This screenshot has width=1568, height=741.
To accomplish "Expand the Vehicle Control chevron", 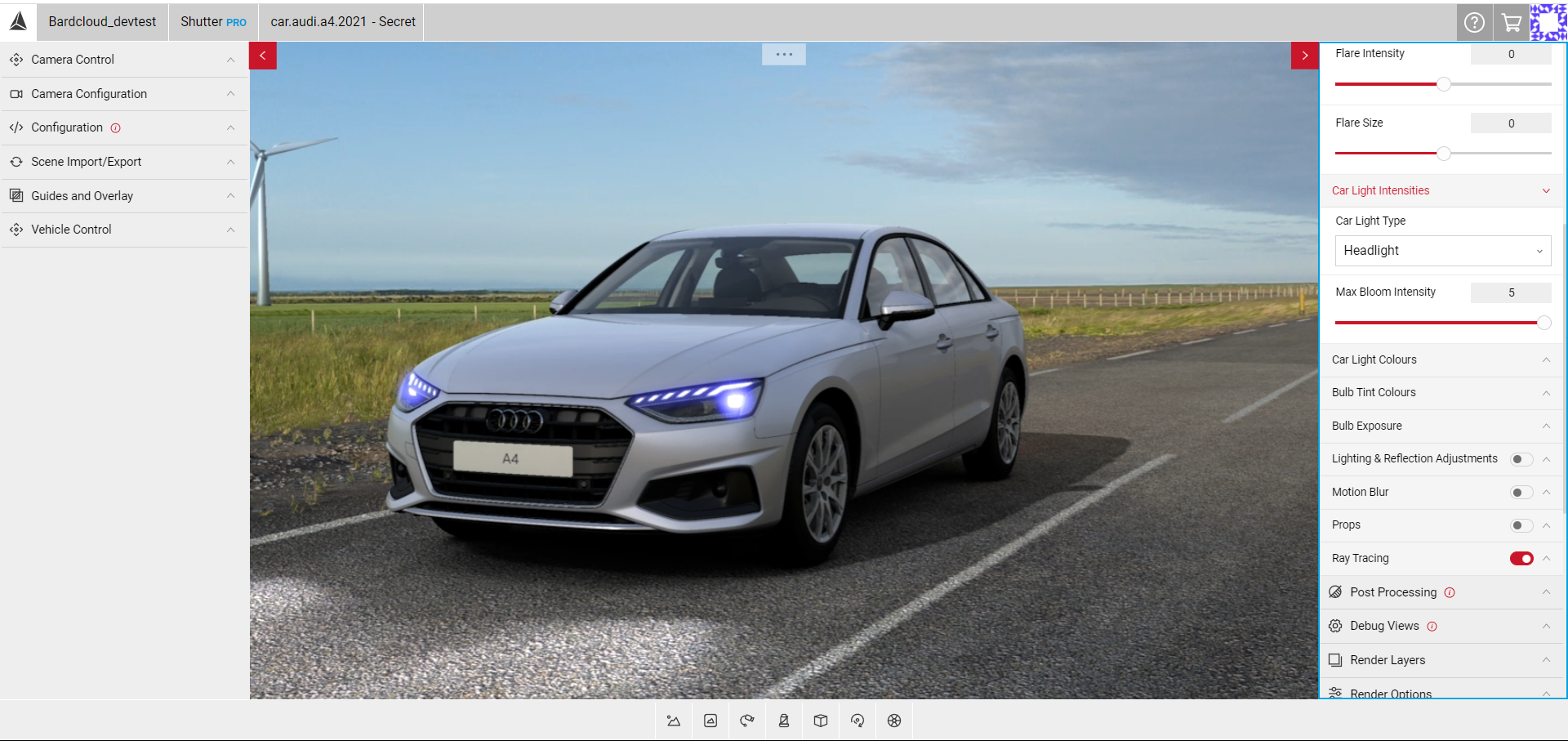I will click(x=231, y=230).
